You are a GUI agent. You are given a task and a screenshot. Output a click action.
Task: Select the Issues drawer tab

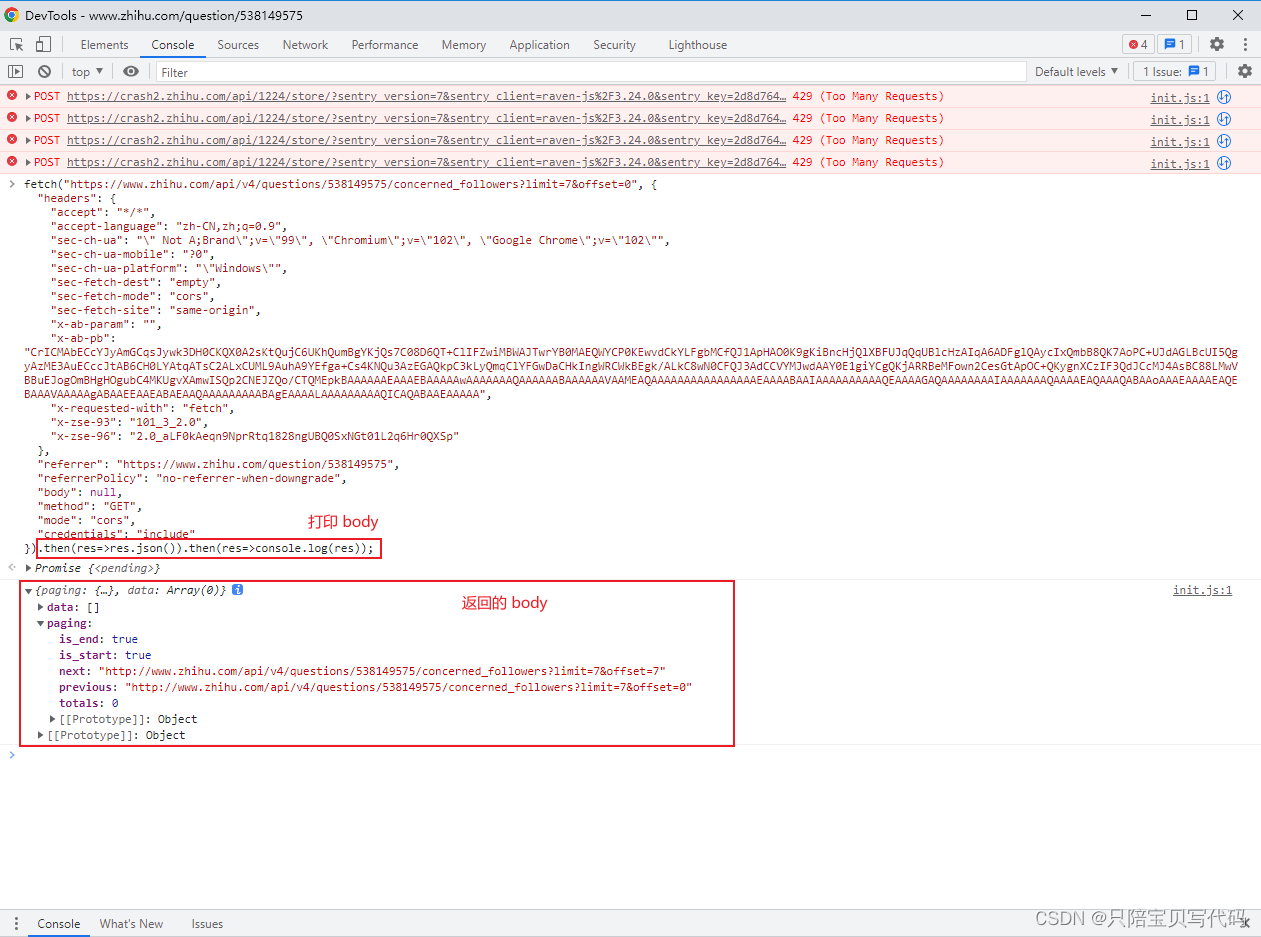207,924
